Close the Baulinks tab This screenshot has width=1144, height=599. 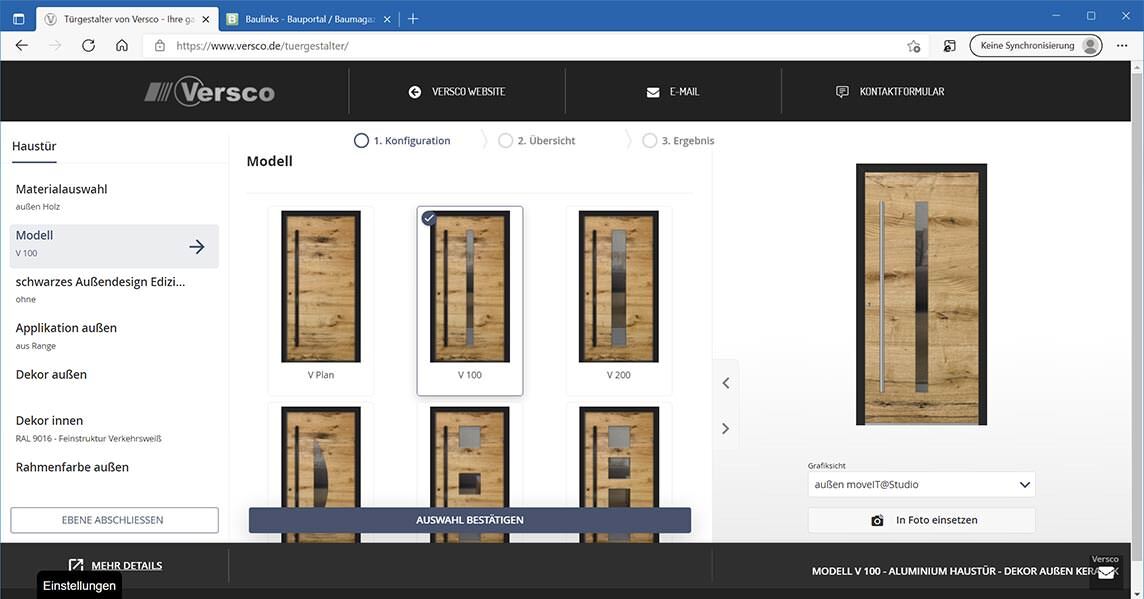point(387,19)
